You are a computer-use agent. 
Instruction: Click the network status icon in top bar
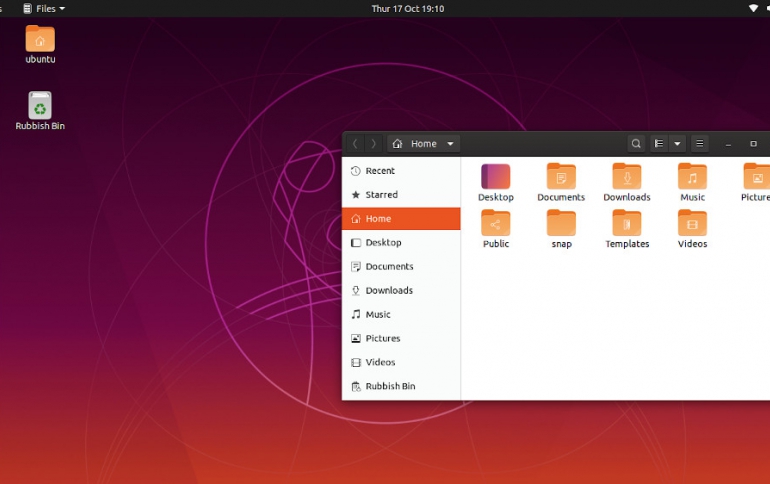(753, 8)
